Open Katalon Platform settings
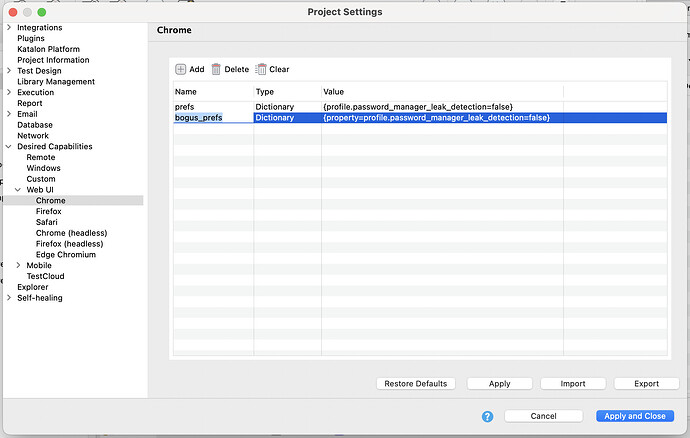The image size is (690, 438). click(x=48, y=49)
